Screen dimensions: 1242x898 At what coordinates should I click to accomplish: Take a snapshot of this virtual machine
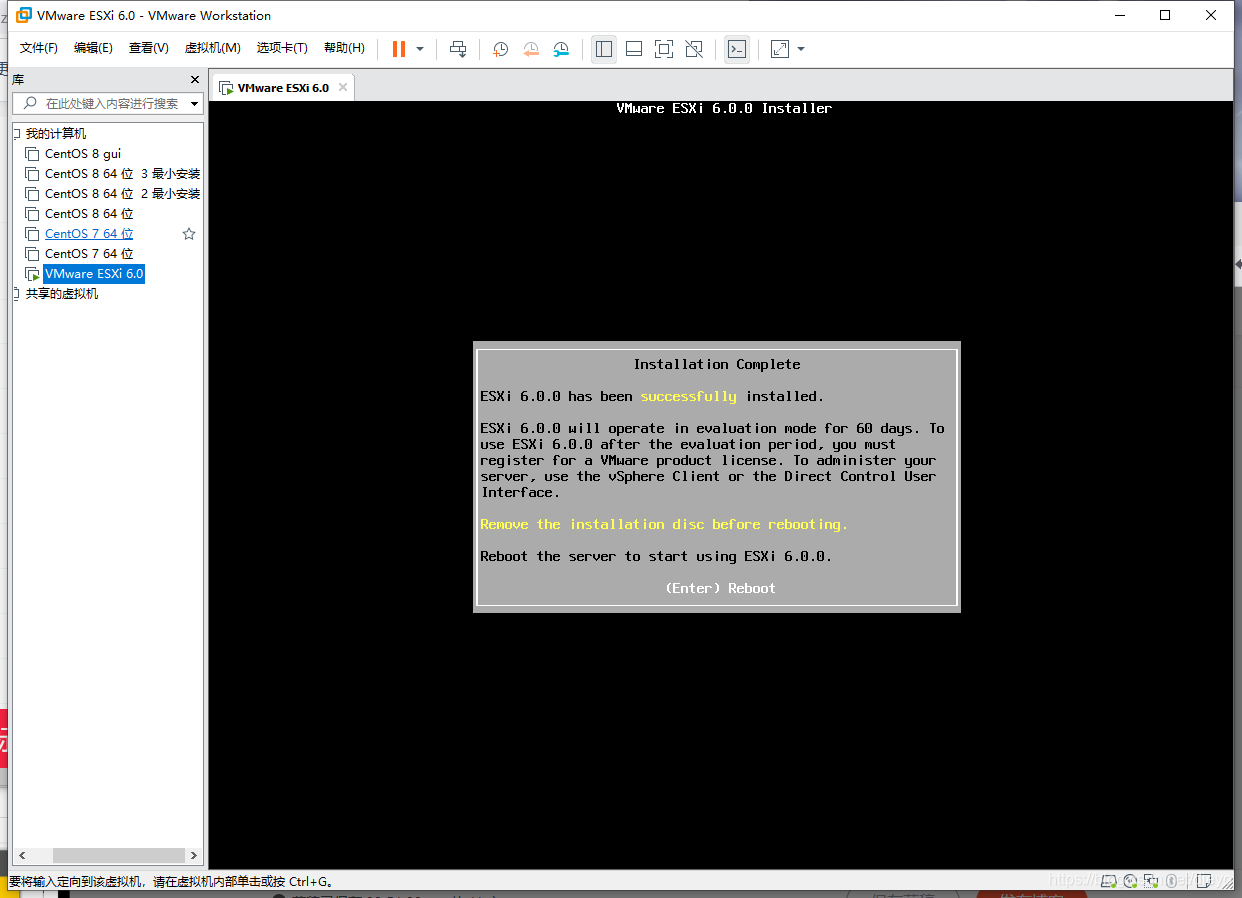501,49
